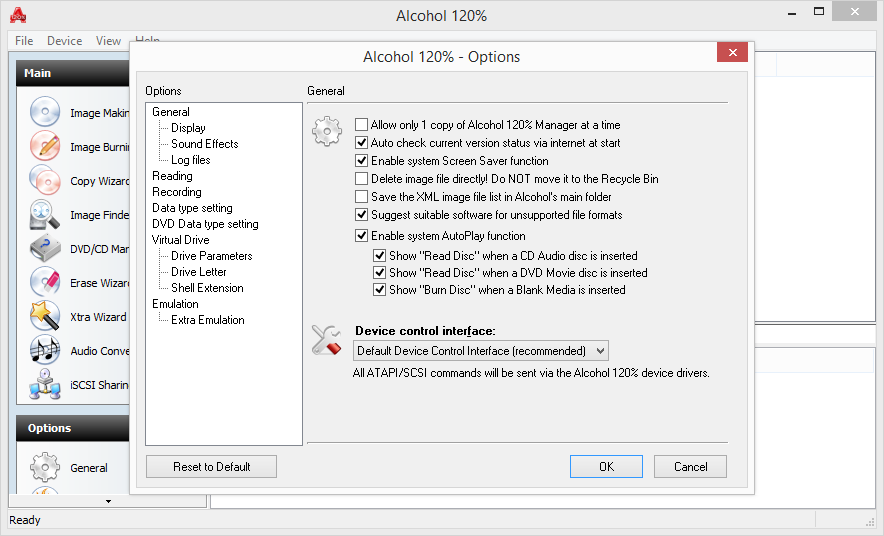Check Save the XML image file list
This screenshot has width=884, height=536.
coord(361,197)
